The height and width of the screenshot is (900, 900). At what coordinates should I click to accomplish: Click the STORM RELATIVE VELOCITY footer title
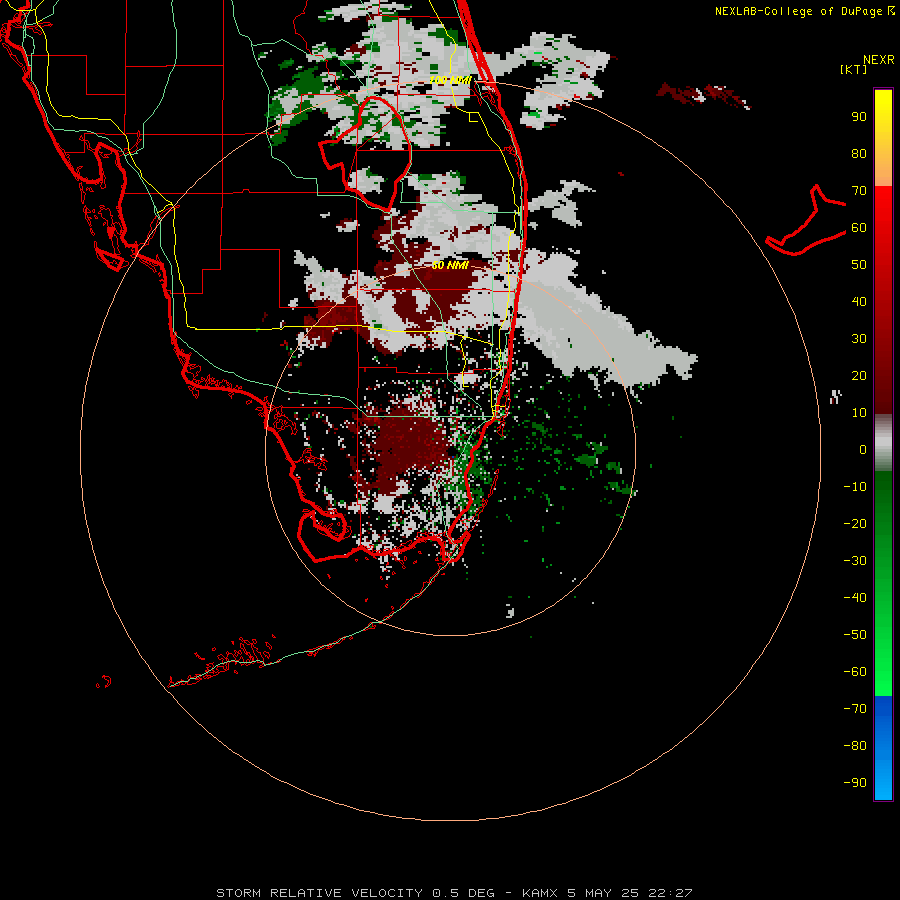pyautogui.click(x=319, y=893)
